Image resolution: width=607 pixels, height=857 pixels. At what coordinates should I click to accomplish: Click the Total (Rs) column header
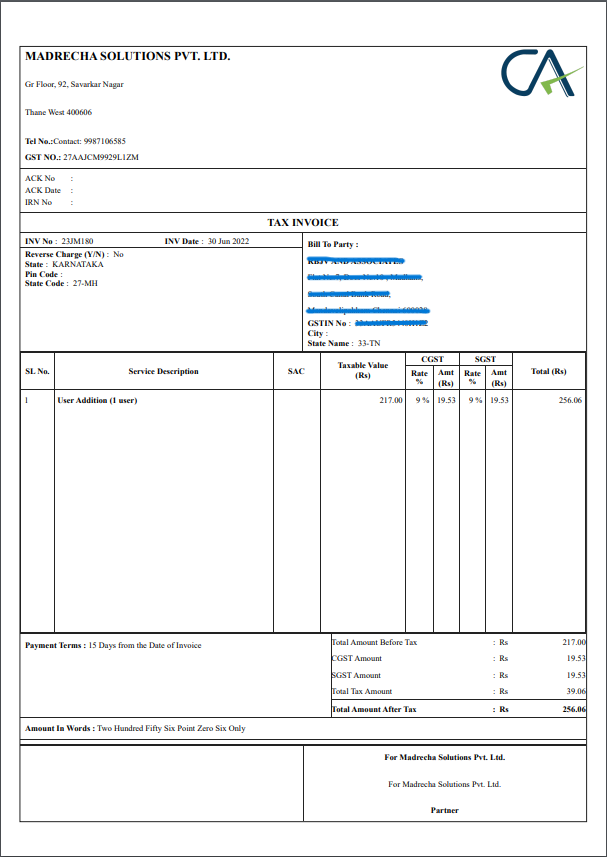[x=549, y=371]
